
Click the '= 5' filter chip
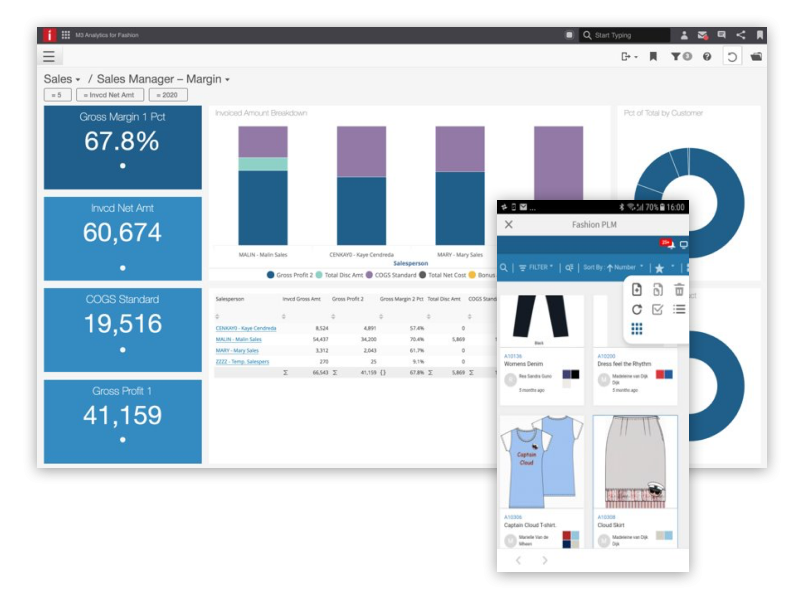(x=57, y=95)
